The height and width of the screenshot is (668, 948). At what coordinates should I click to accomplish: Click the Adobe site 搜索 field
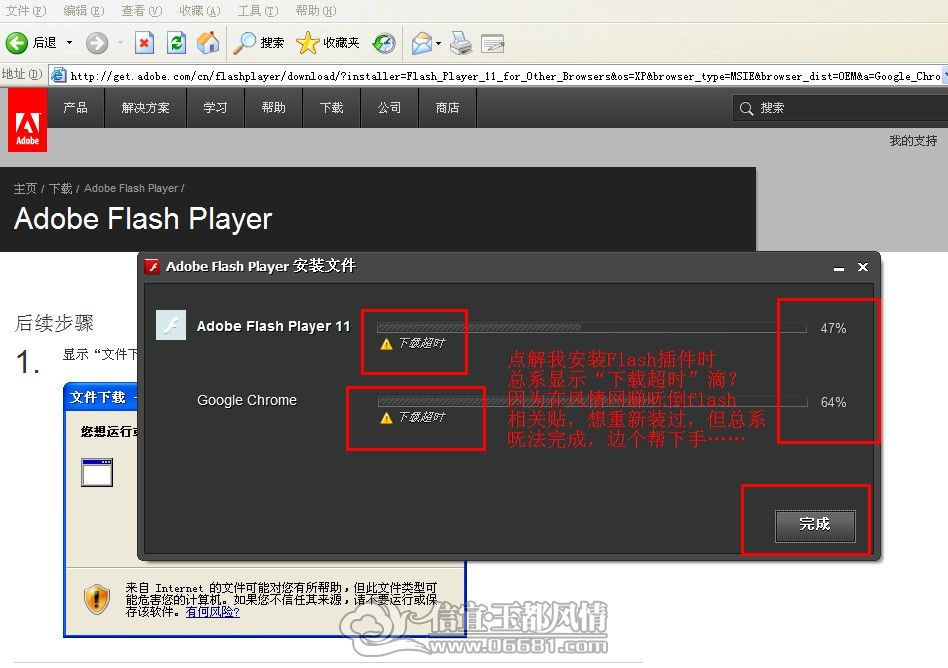tap(840, 108)
